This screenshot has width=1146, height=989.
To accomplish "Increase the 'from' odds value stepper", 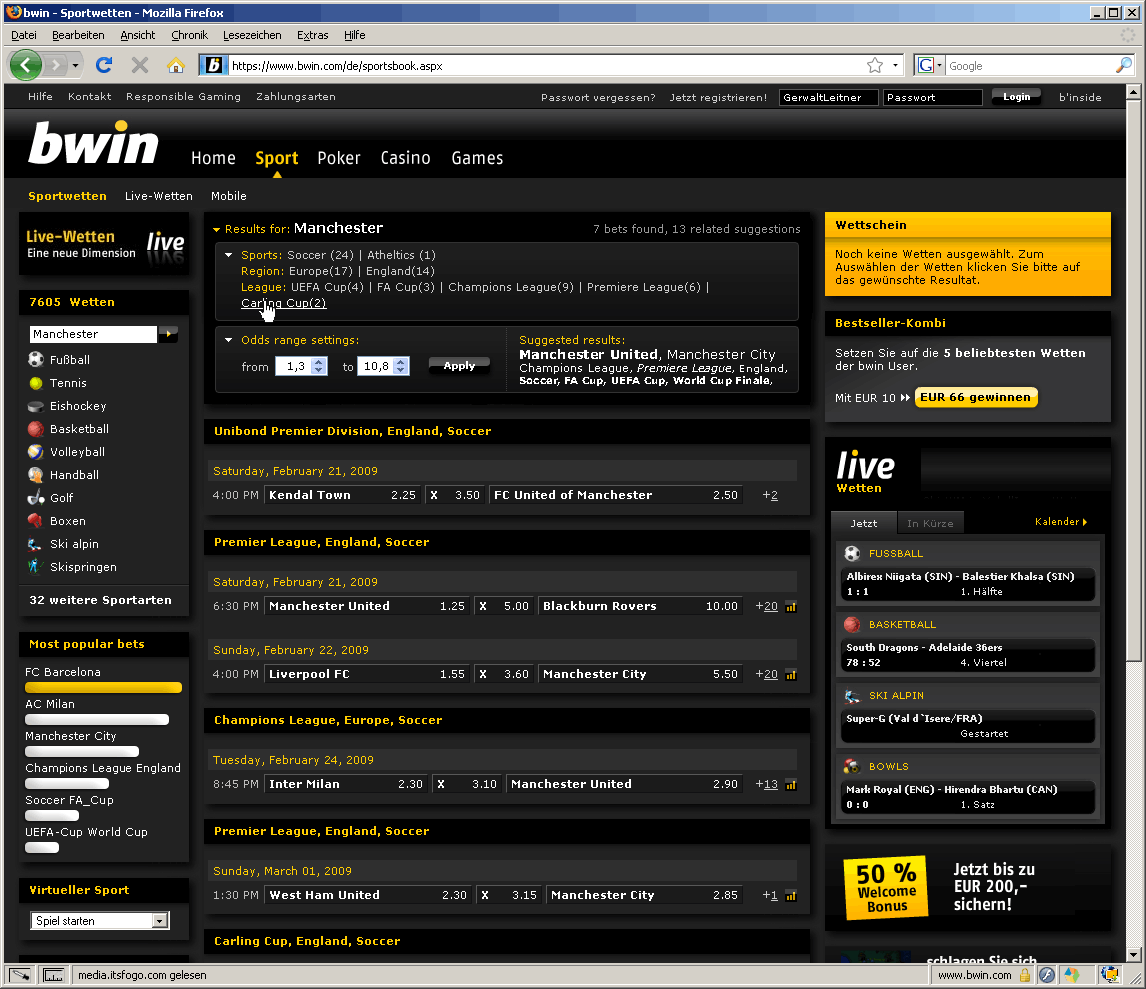I will tap(319, 362).
